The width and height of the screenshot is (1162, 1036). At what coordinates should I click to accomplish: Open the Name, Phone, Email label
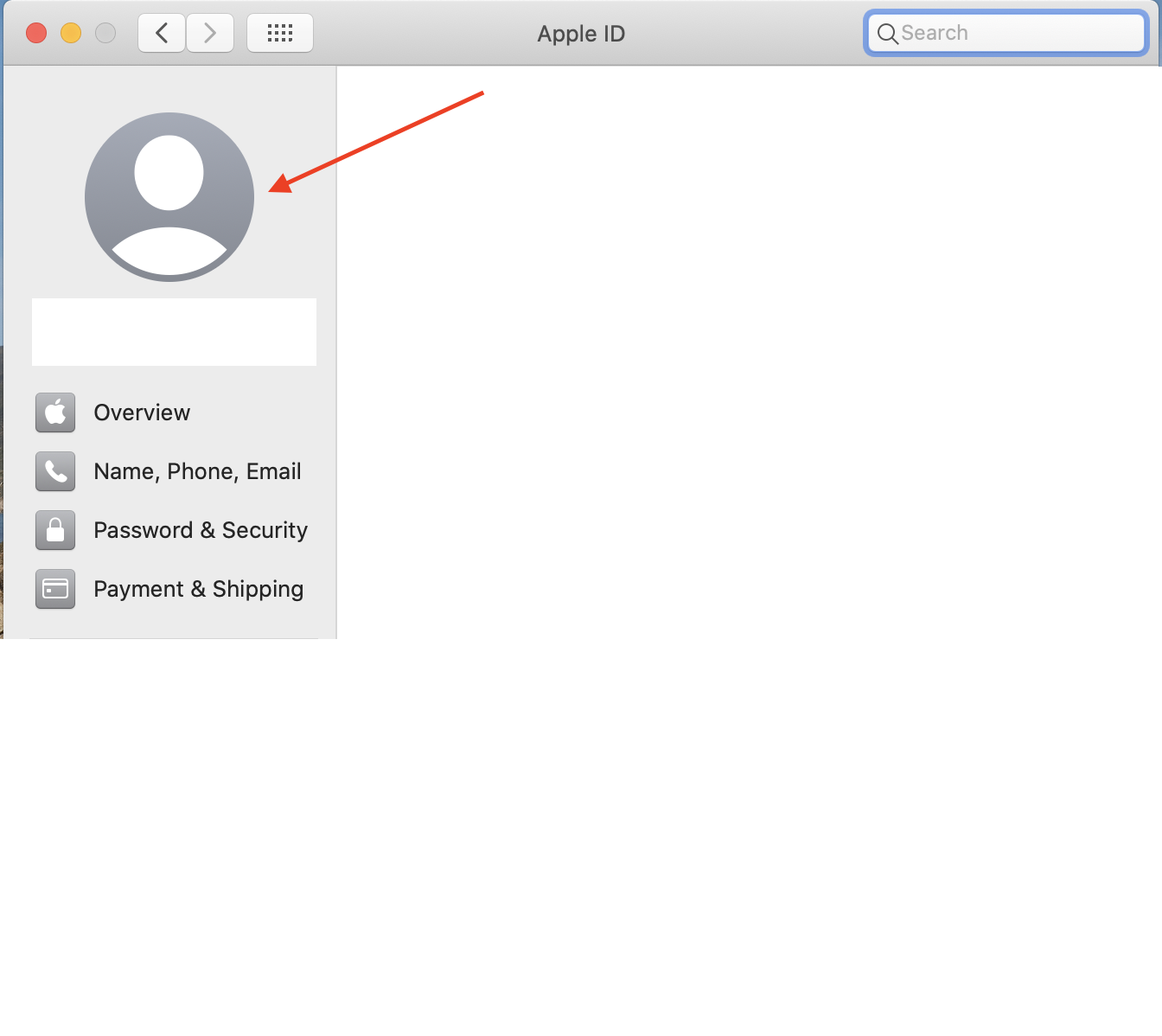click(197, 471)
